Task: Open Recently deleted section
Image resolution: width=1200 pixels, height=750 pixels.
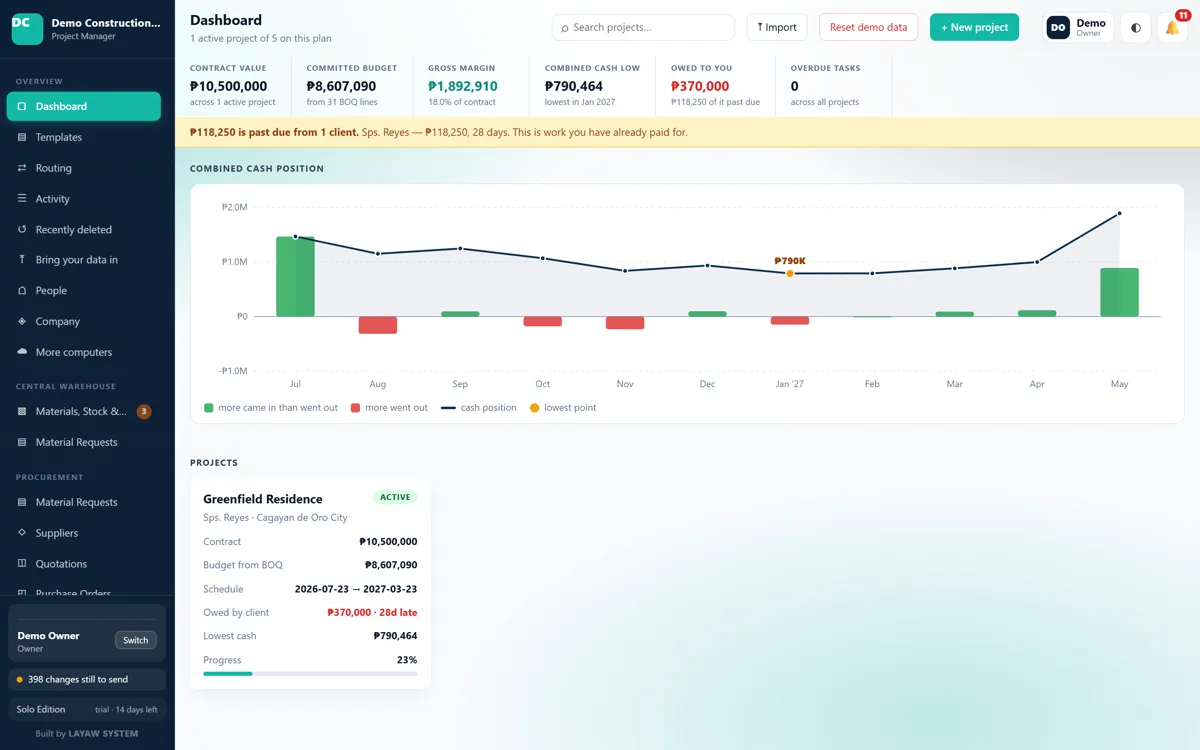Action: click(84, 229)
